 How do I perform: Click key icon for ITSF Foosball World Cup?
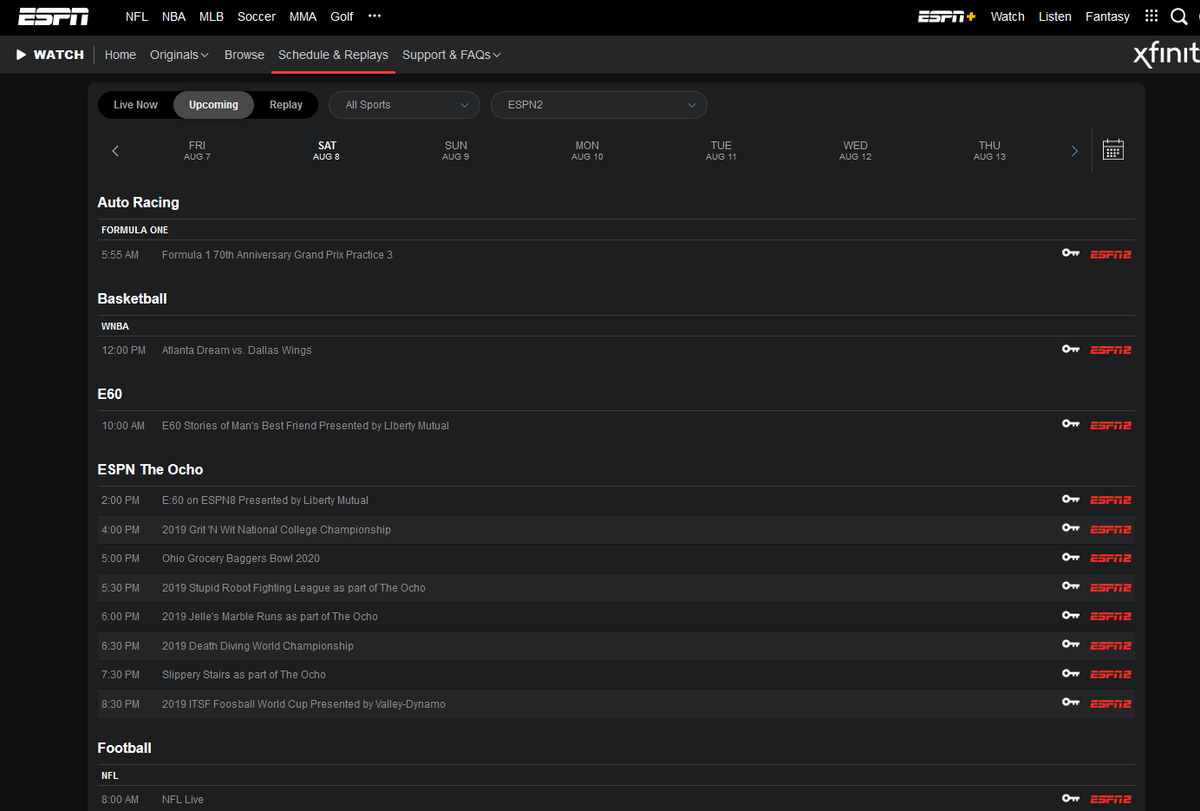tap(1071, 703)
